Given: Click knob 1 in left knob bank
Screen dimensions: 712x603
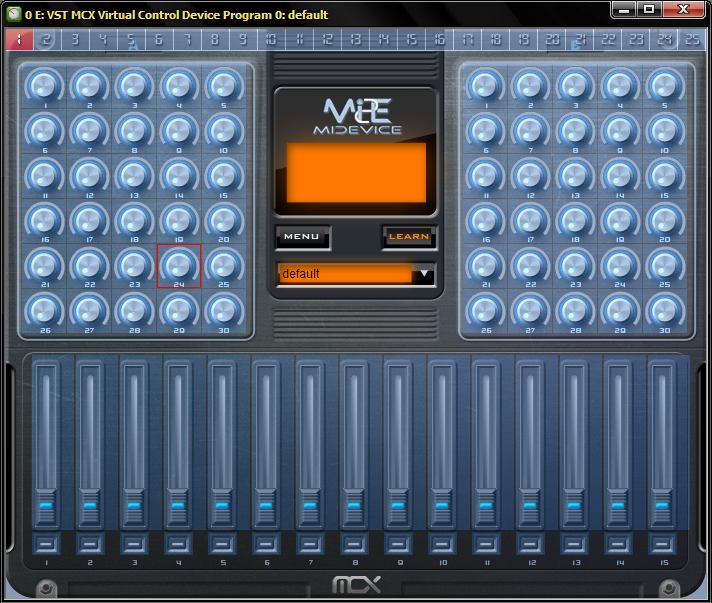Looking at the screenshot, I should click(44, 85).
